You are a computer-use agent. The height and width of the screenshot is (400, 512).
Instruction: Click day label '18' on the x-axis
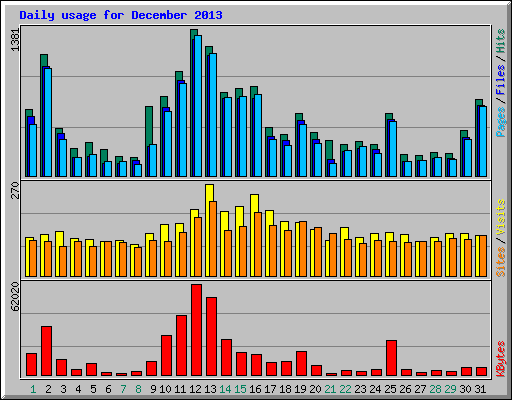[x=285, y=389]
